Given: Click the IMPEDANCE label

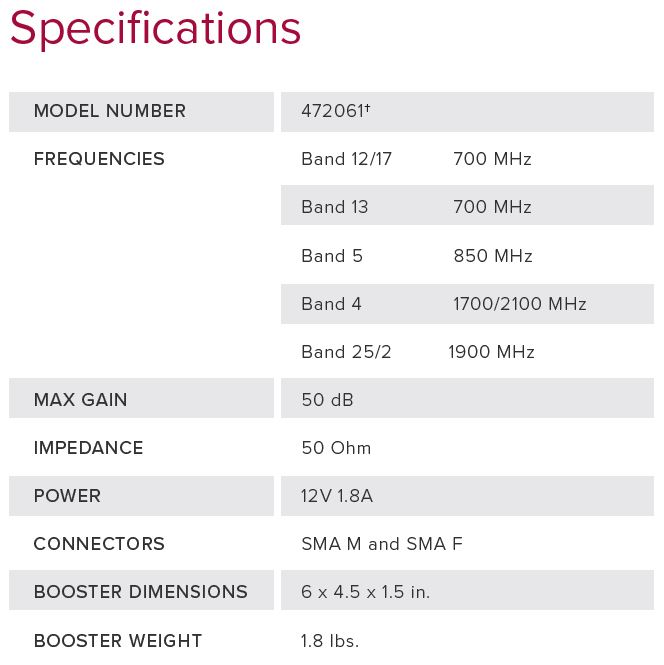Looking at the screenshot, I should point(89,448).
